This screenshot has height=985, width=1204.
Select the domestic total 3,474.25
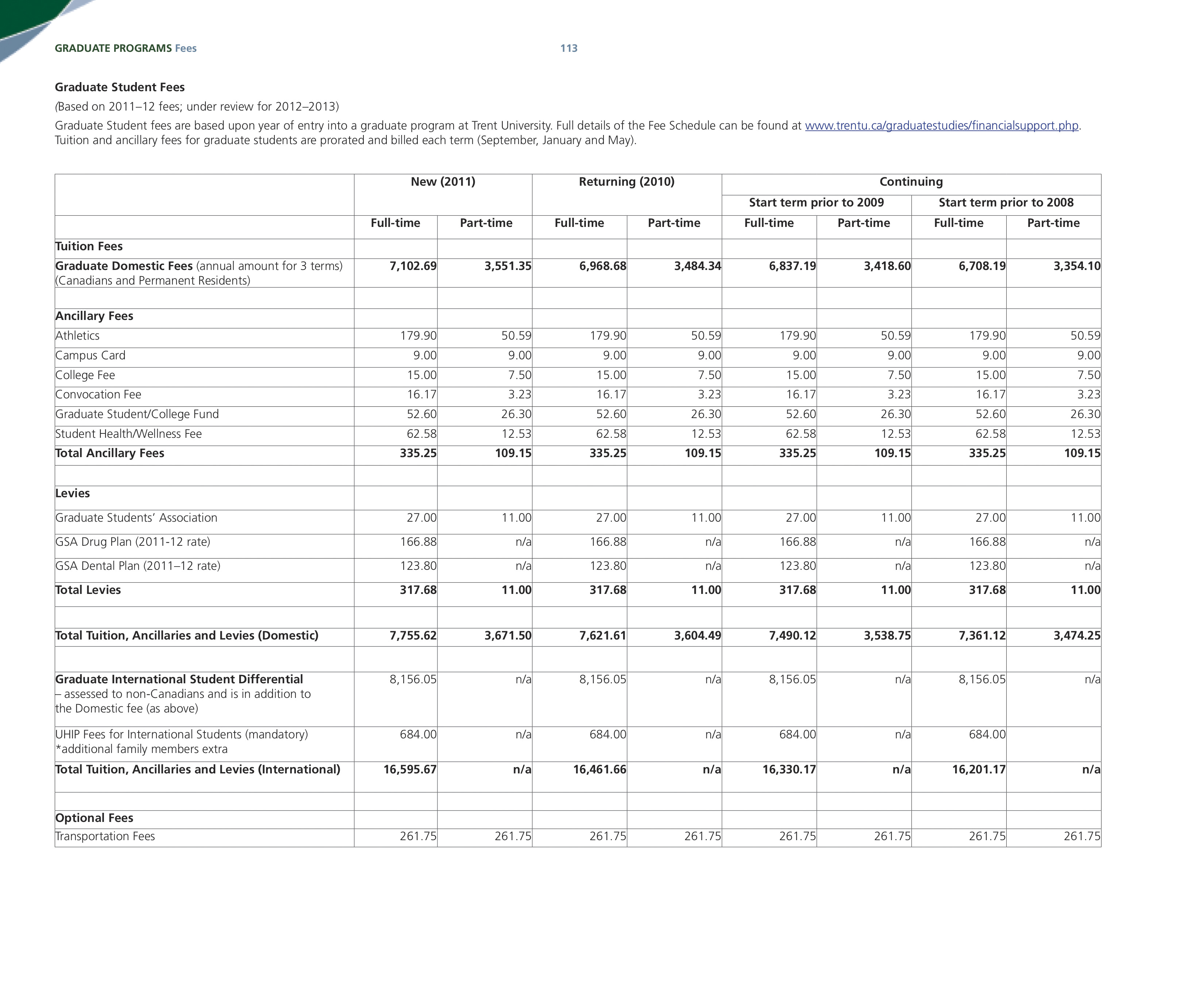(1076, 636)
